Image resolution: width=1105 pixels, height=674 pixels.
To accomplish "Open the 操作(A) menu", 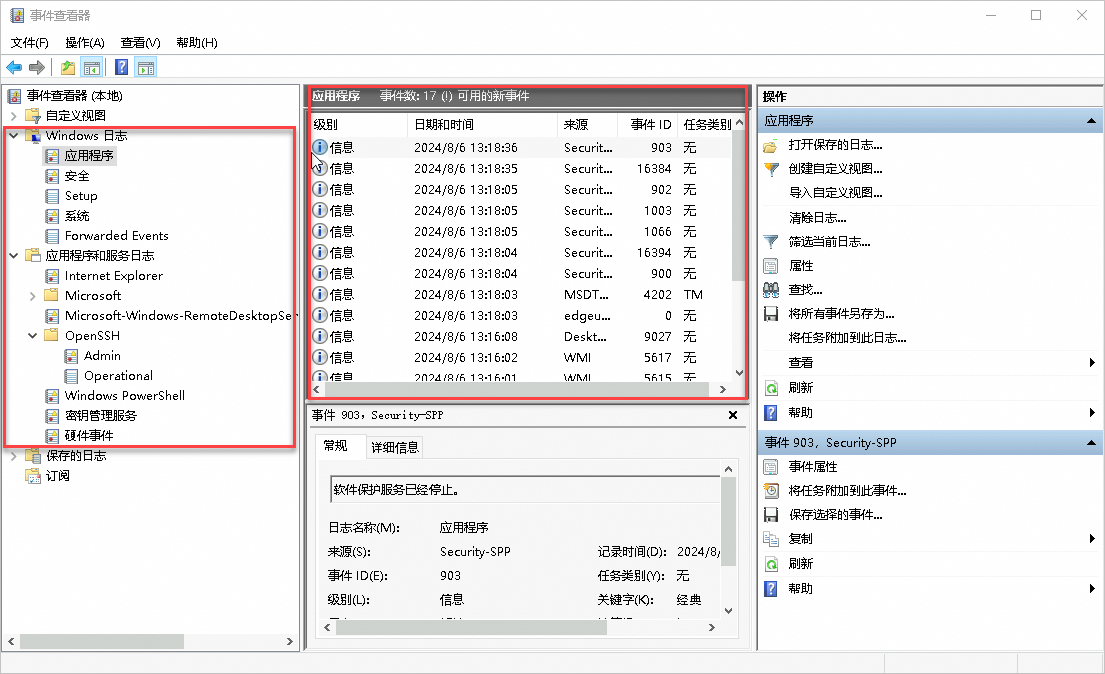I will tap(84, 42).
